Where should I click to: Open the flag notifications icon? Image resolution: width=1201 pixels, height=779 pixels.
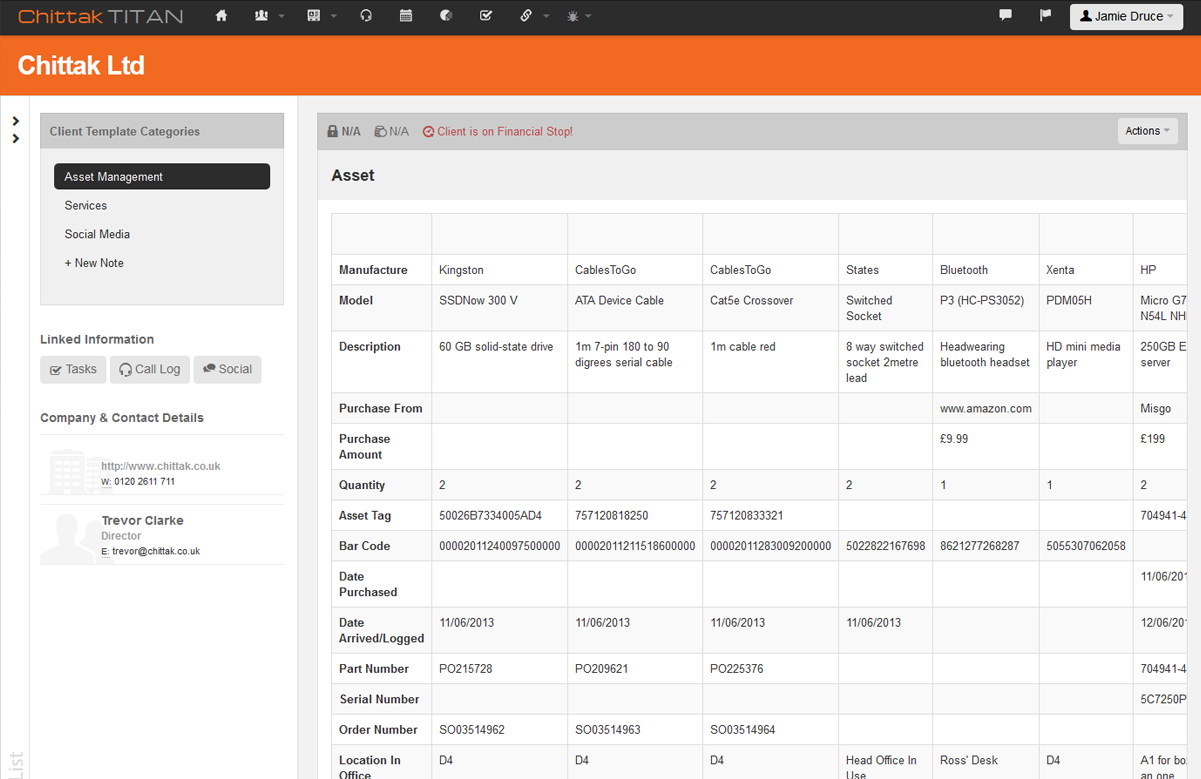click(1046, 15)
